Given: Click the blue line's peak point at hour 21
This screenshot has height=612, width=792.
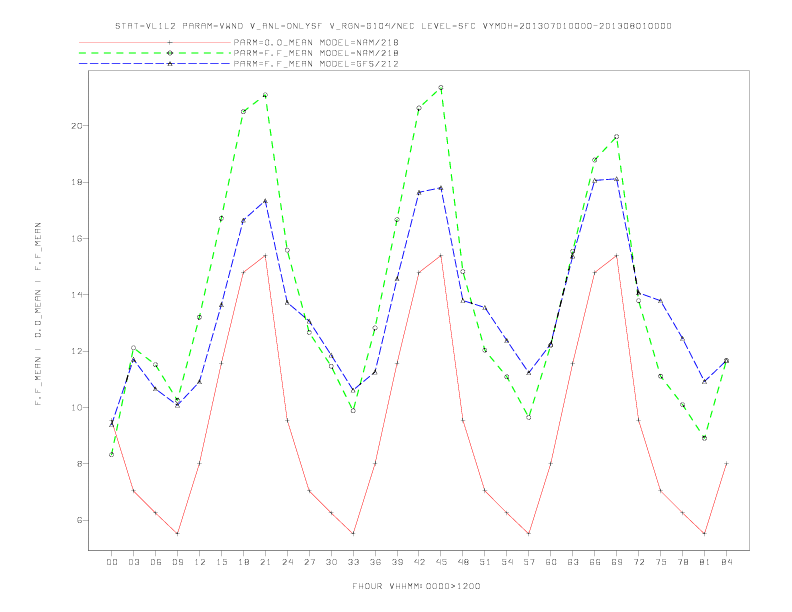Looking at the screenshot, I should tap(265, 201).
